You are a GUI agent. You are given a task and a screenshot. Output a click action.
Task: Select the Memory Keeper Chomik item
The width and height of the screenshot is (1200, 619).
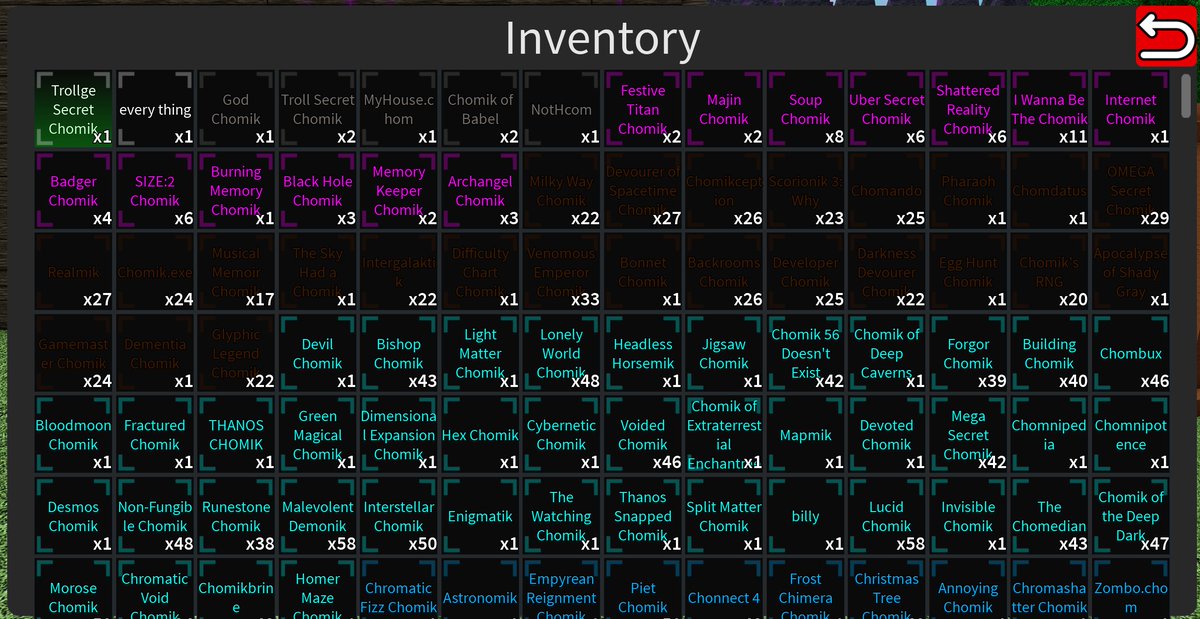(x=399, y=191)
